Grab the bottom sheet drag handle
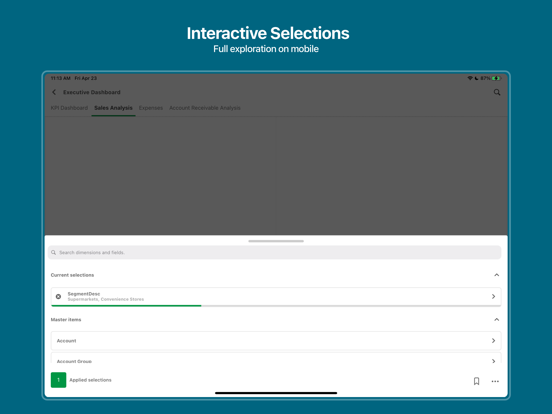The width and height of the screenshot is (552, 414). pos(276,241)
